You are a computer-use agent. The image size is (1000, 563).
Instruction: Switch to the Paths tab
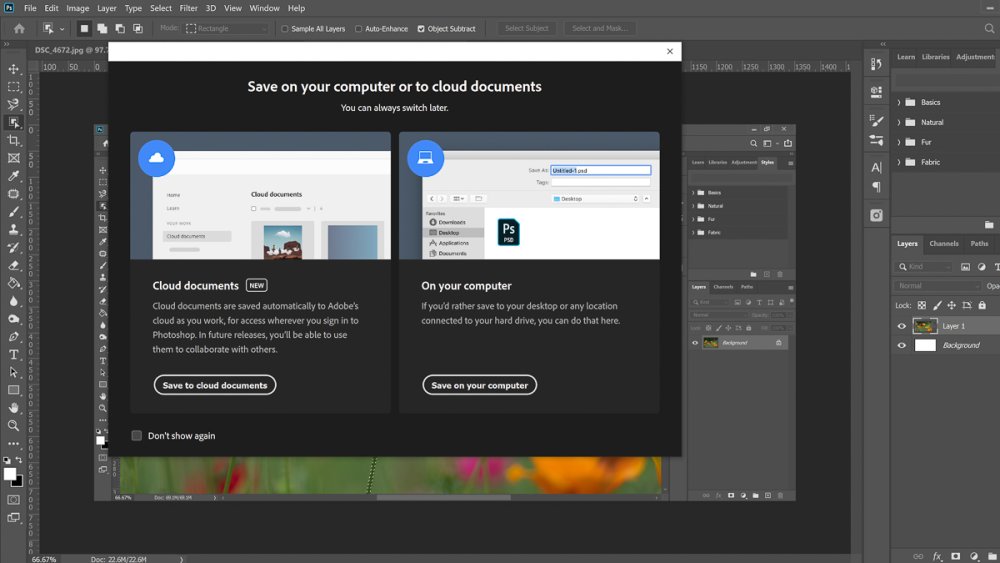979,244
